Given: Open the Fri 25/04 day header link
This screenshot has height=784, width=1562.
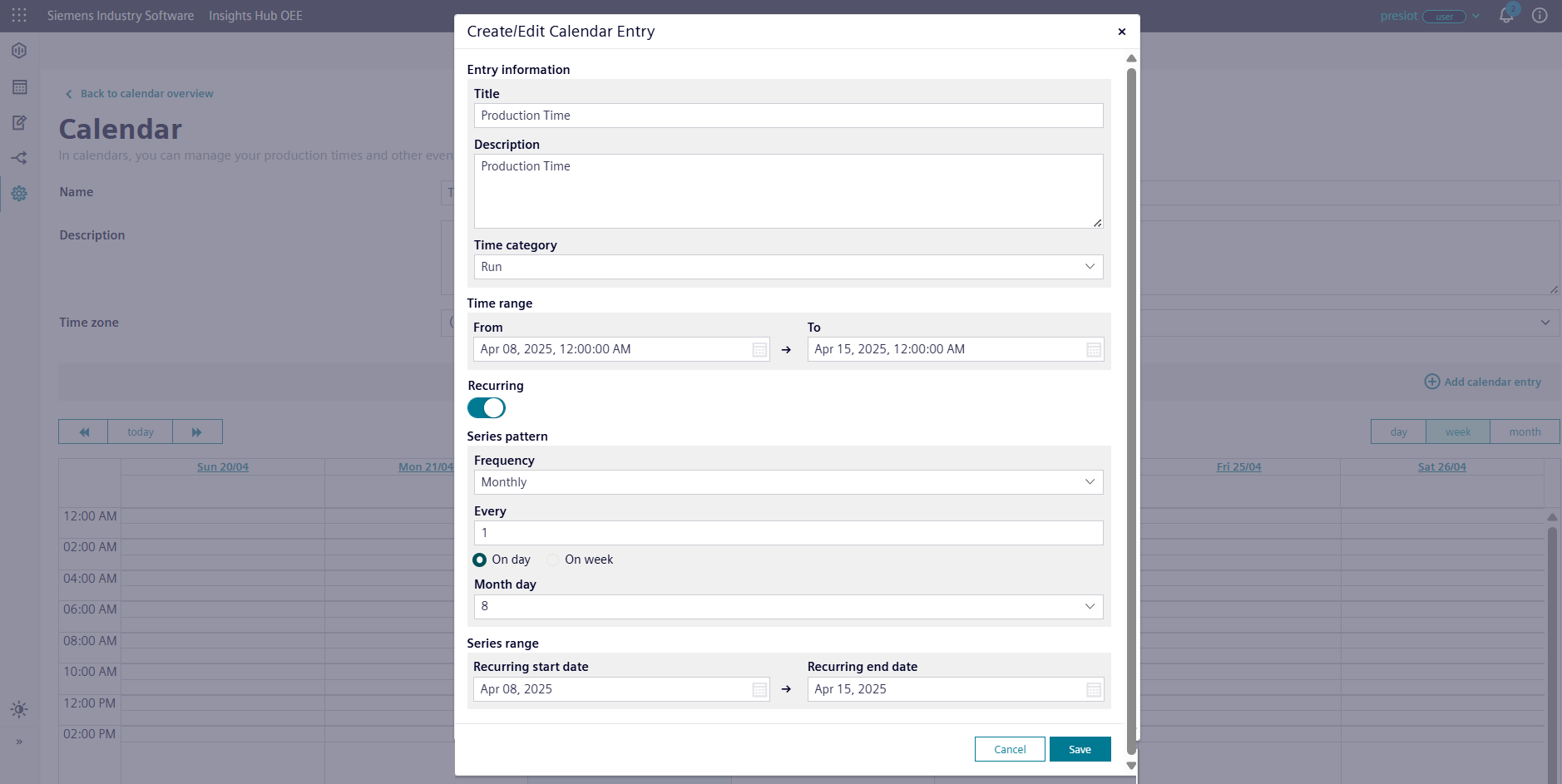Looking at the screenshot, I should (x=1238, y=467).
